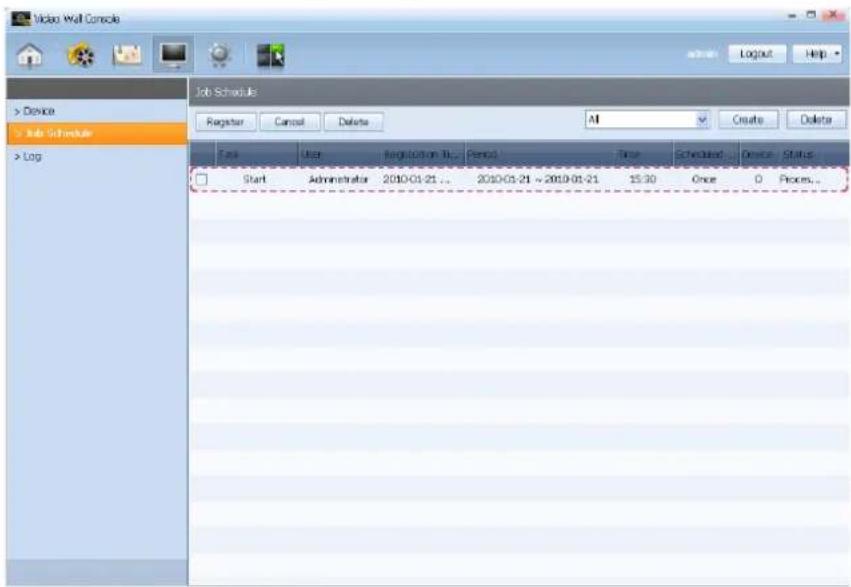Click the Create button
This screenshot has width=851, height=587.
(748, 119)
